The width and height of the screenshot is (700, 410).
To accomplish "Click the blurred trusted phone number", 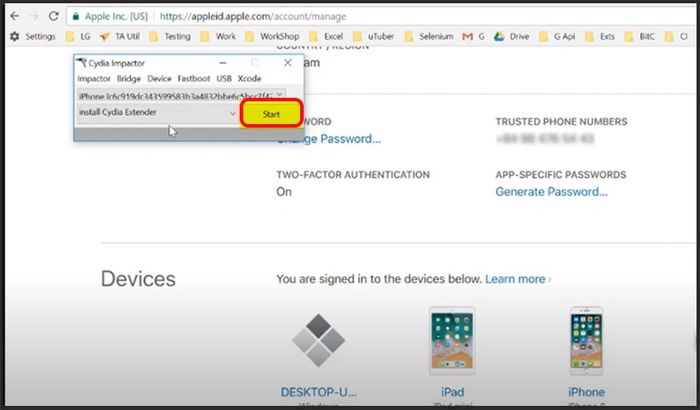I will [546, 139].
